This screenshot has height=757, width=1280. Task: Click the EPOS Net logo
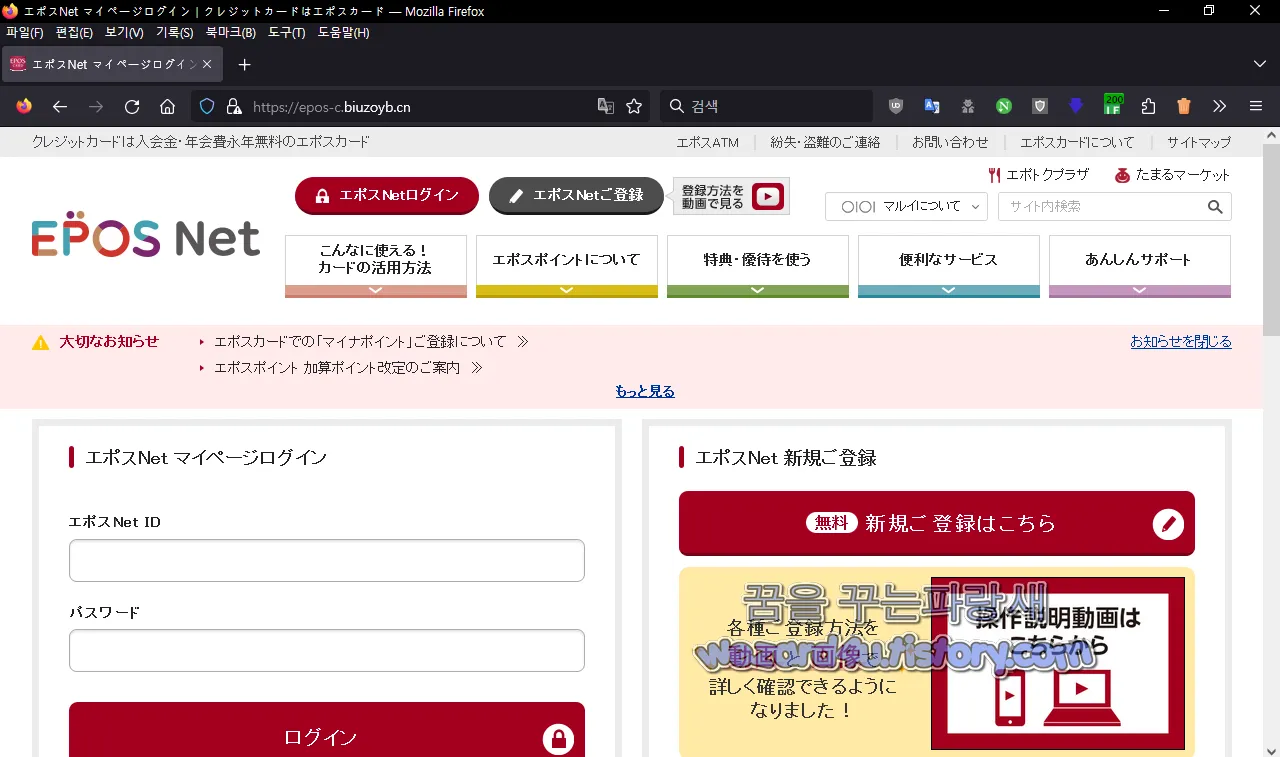click(146, 235)
